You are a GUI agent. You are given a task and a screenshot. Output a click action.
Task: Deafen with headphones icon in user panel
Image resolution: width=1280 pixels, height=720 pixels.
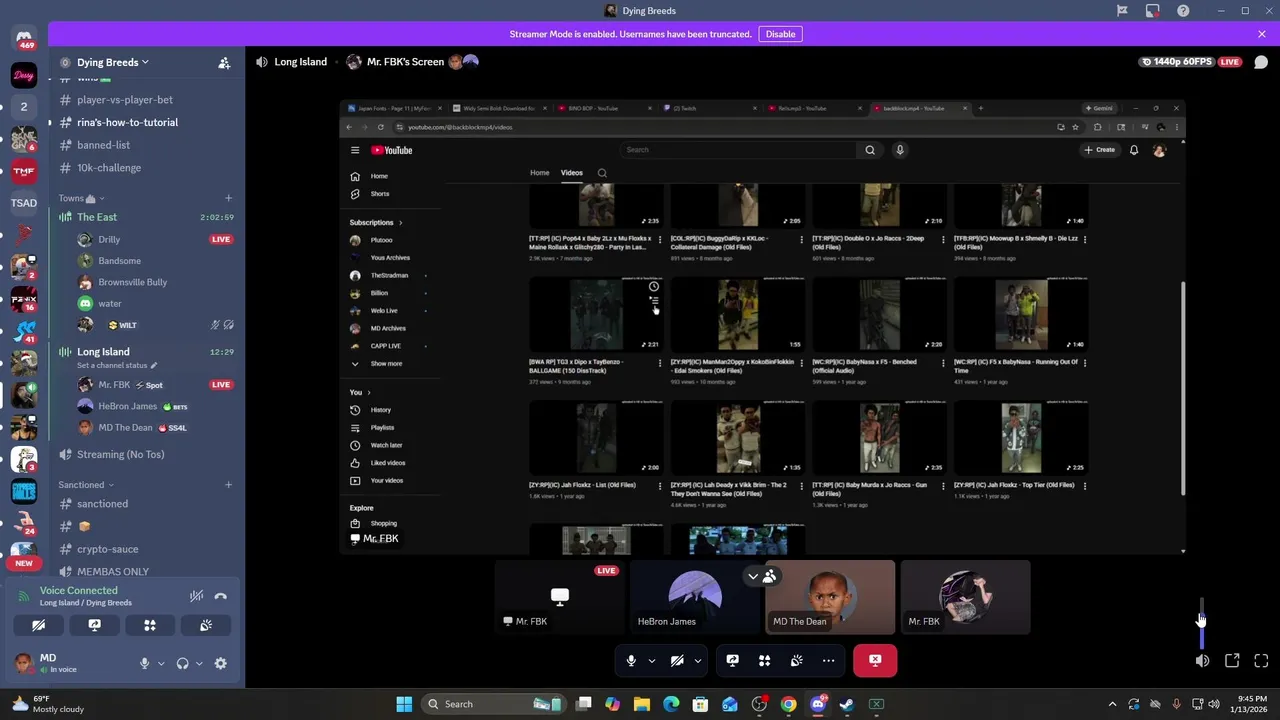click(183, 663)
